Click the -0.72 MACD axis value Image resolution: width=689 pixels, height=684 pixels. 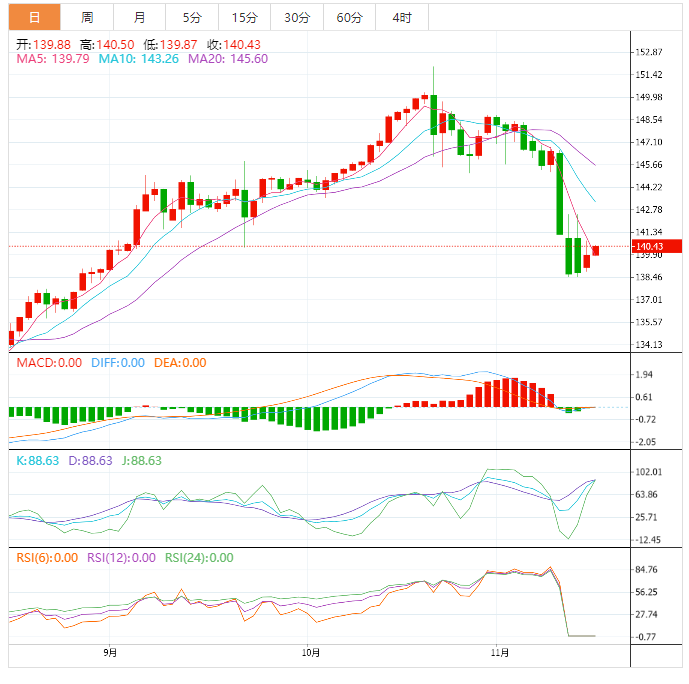(x=645, y=419)
